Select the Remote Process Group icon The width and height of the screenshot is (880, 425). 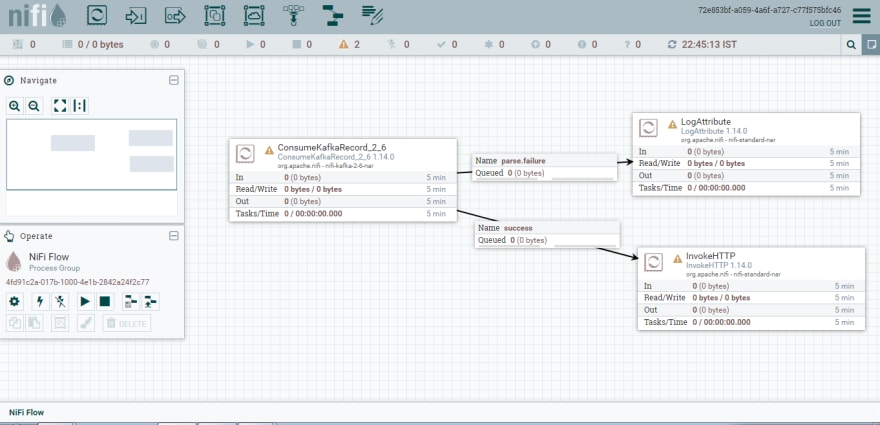pos(254,16)
